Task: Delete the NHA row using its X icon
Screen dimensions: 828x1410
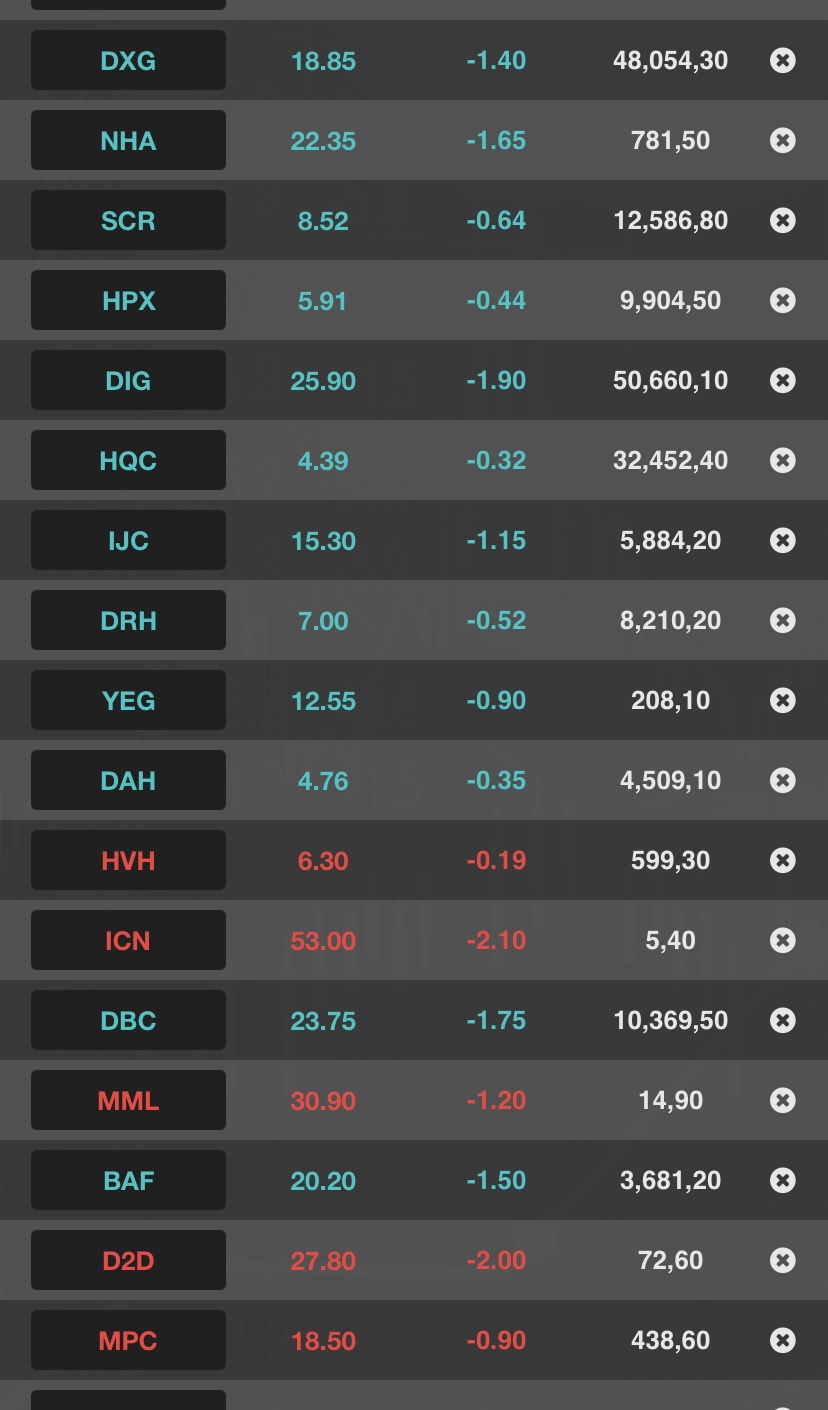Action: 783,141
